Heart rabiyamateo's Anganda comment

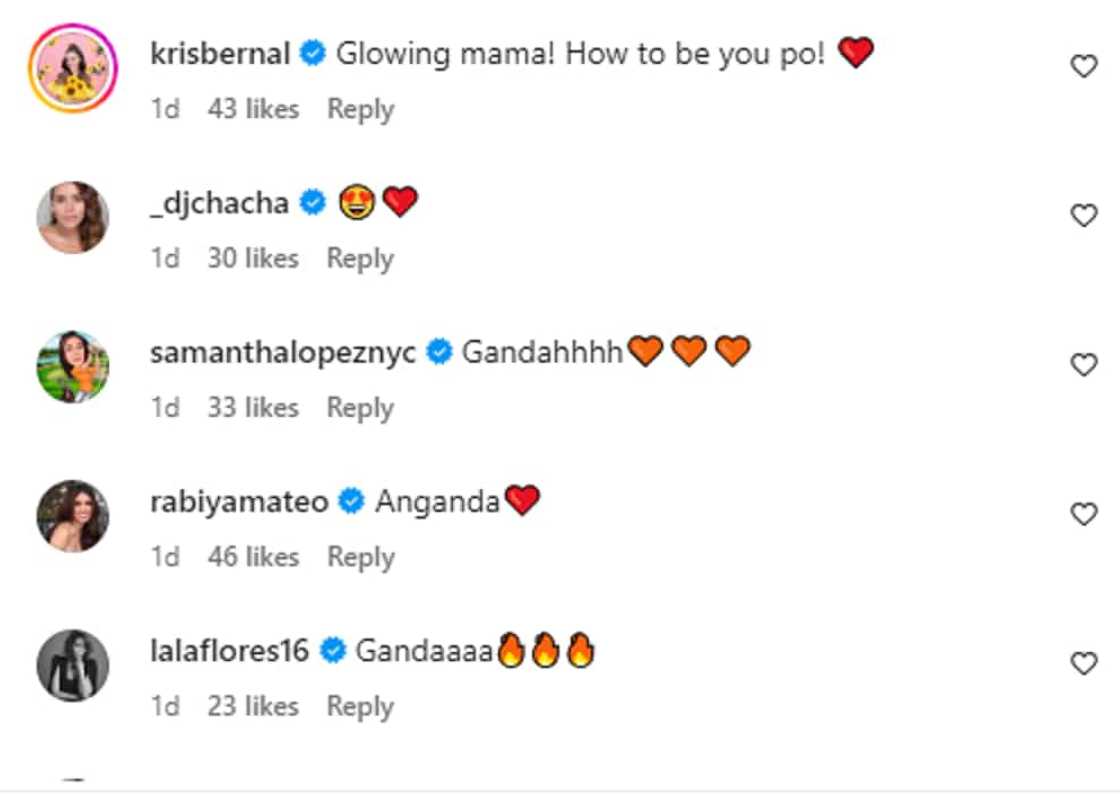point(1084,514)
